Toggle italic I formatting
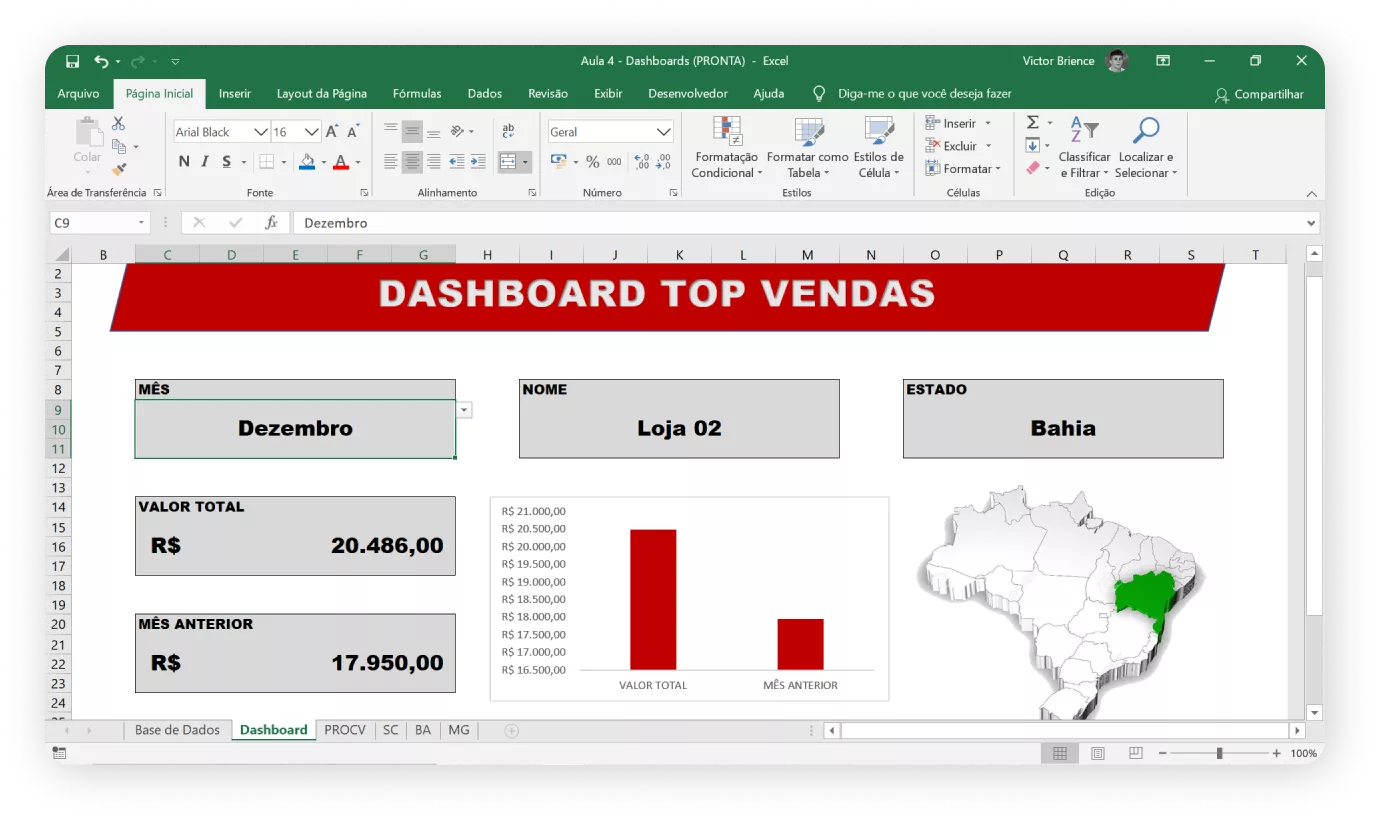 coord(205,161)
